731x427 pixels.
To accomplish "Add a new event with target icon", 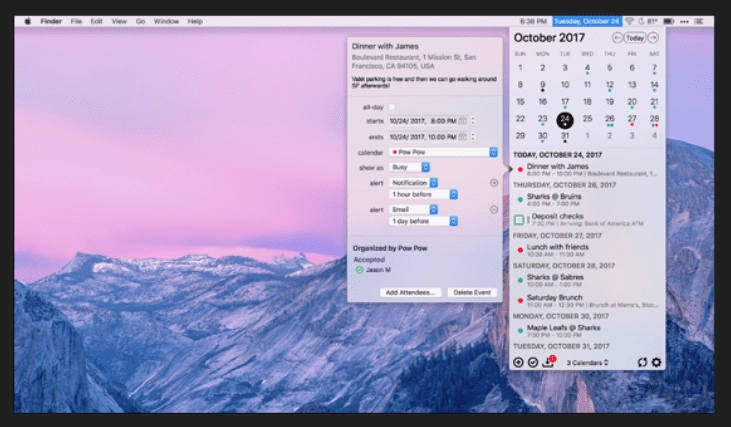I will point(518,362).
